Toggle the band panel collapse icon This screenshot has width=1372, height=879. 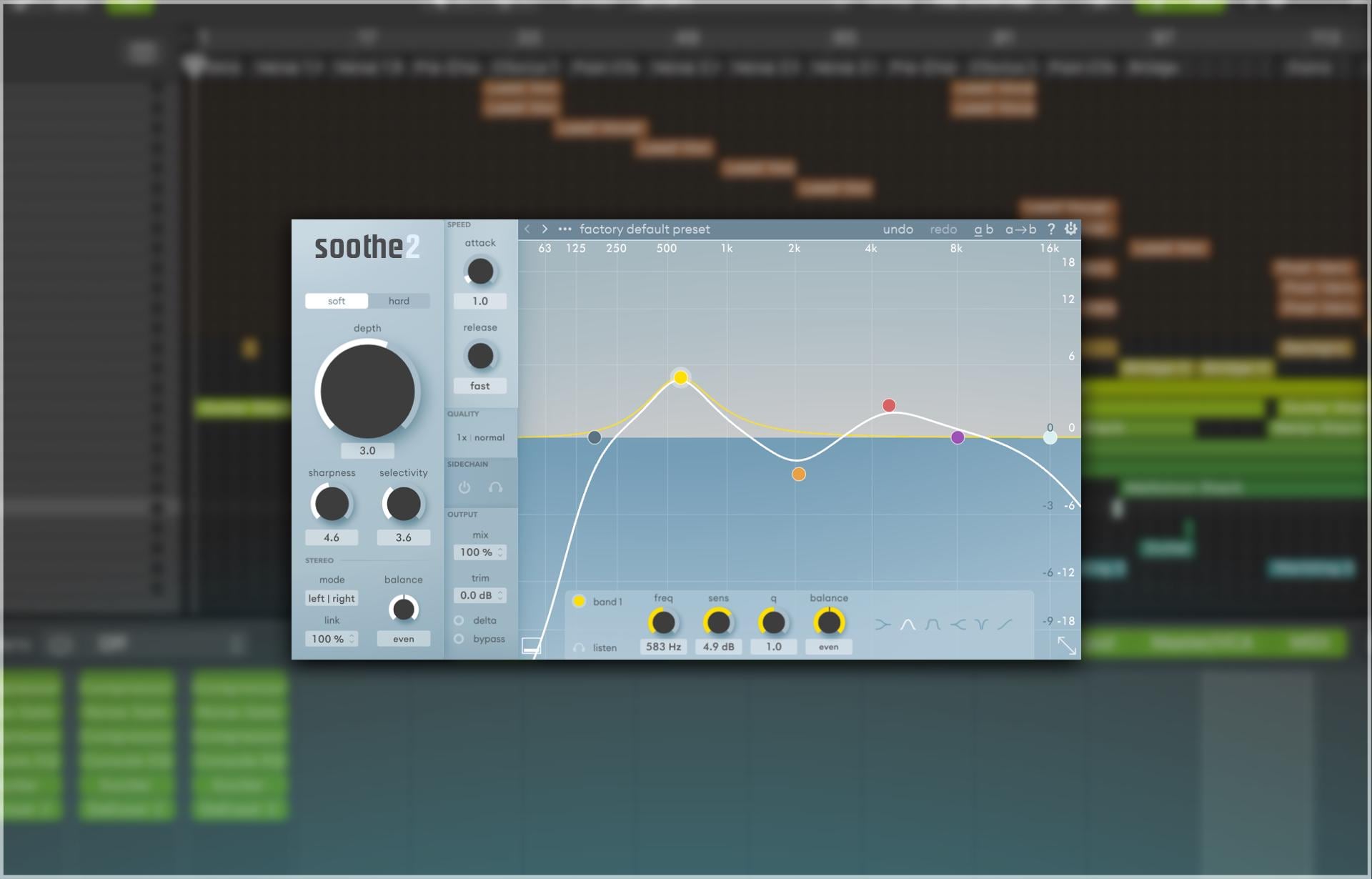[532, 646]
